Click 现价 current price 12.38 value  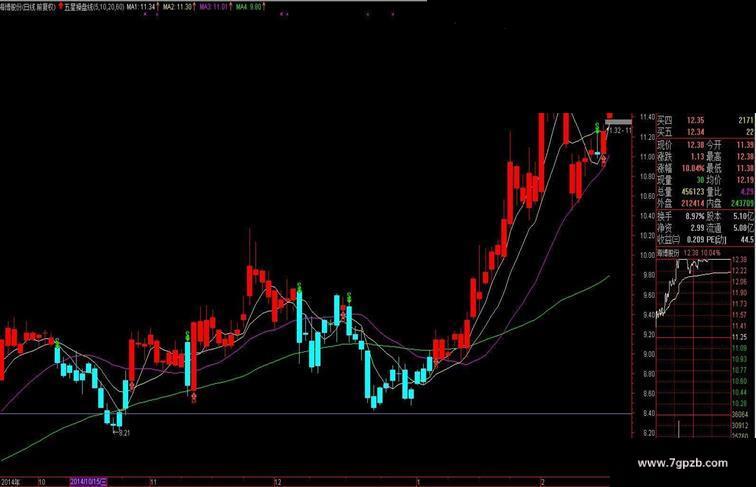tap(695, 145)
